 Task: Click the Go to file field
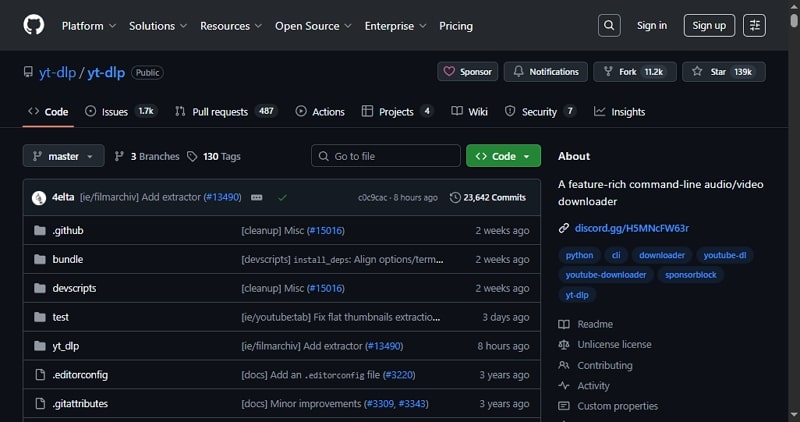click(385, 156)
